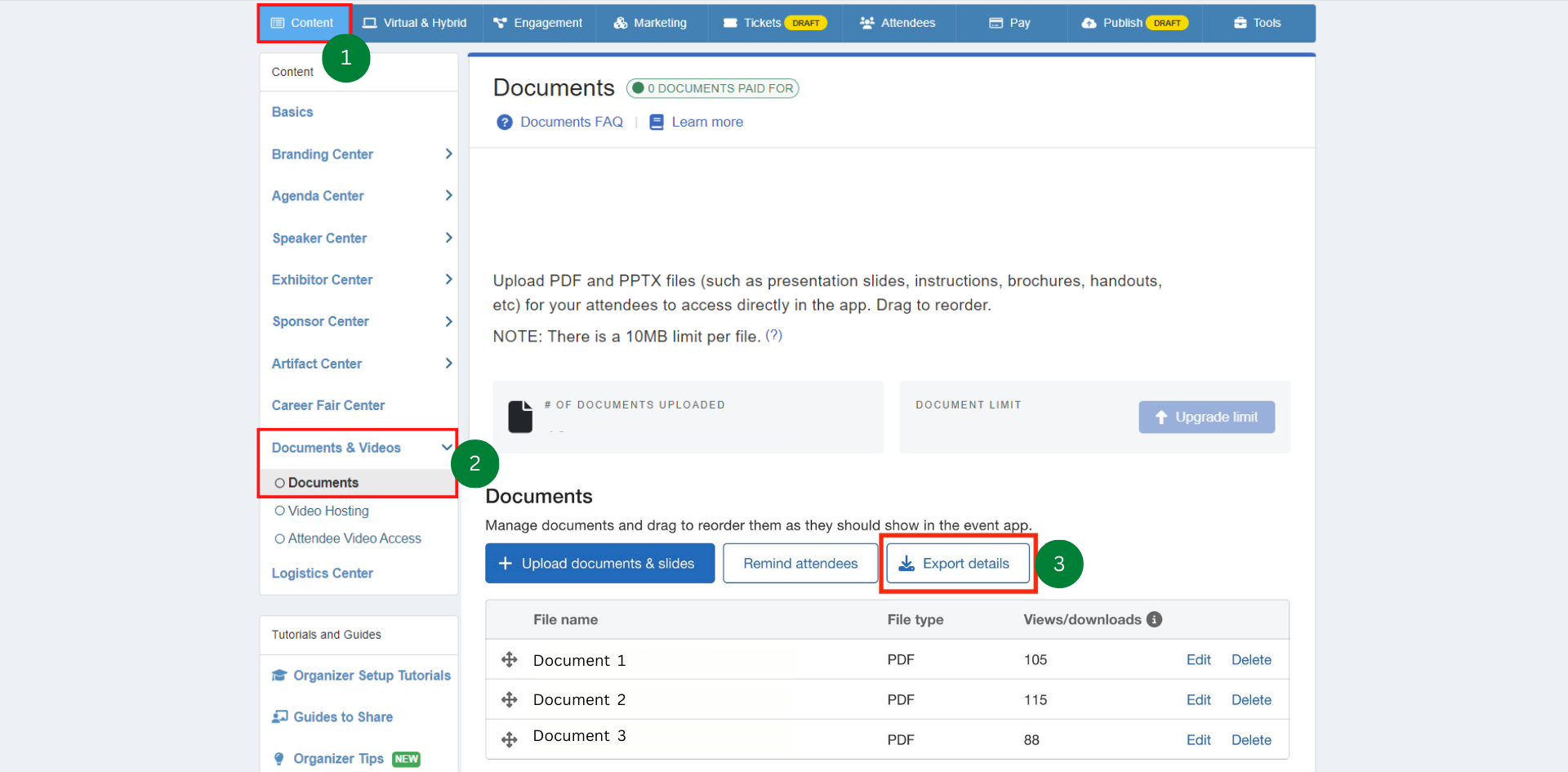Click the Views/downloads info icon
This screenshot has width=1568, height=772.
point(1154,619)
